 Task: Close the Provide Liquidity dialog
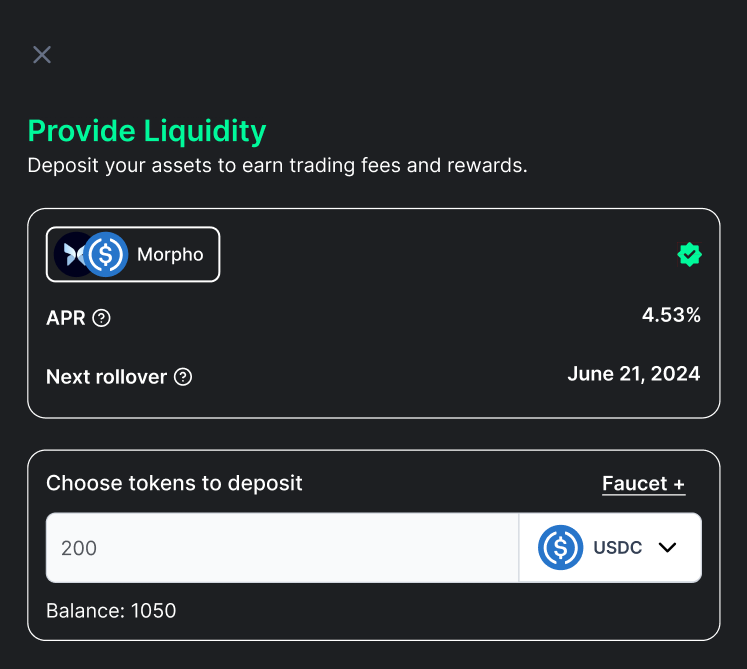42,55
